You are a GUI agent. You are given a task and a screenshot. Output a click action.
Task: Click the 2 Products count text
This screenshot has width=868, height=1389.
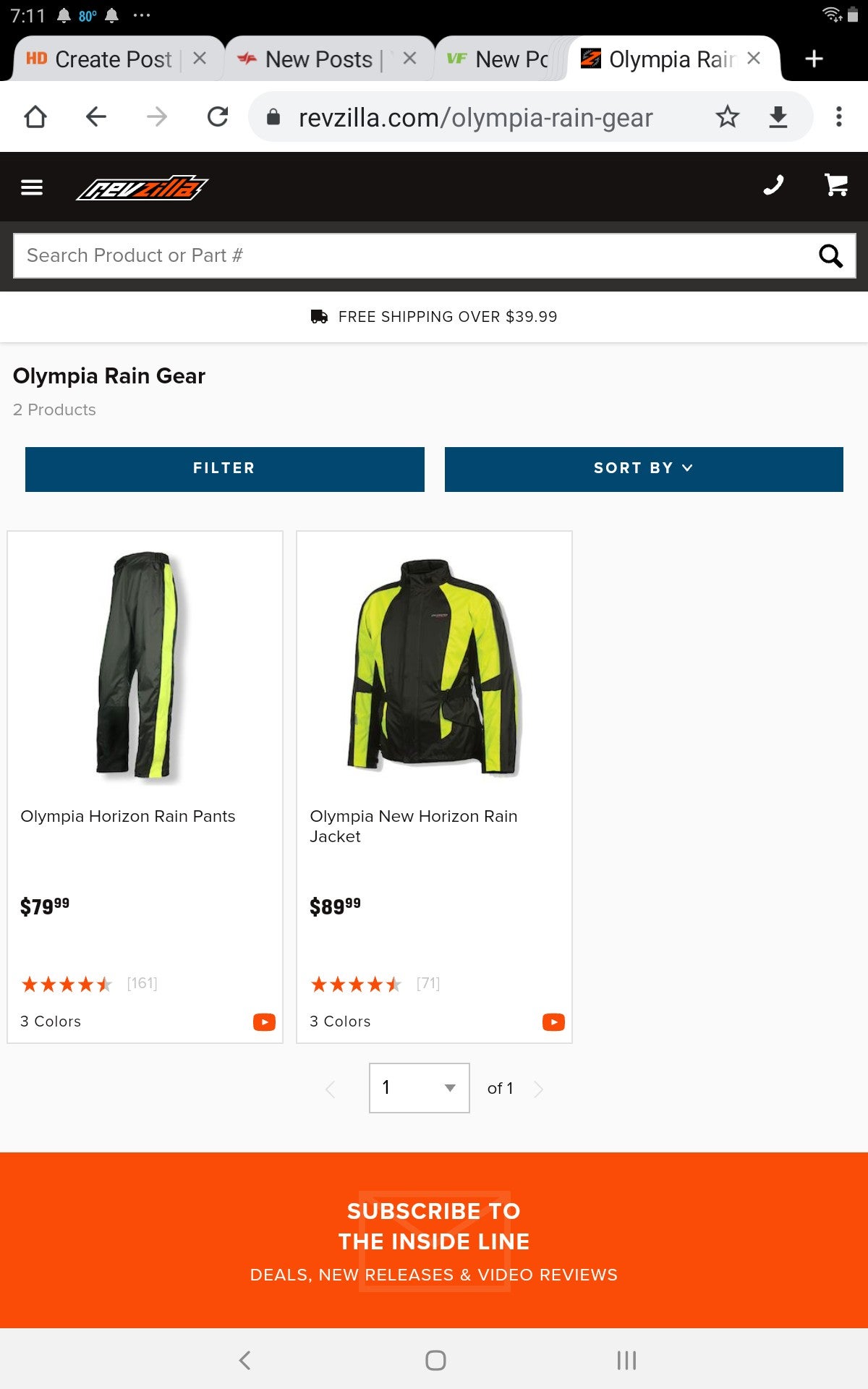coord(54,409)
